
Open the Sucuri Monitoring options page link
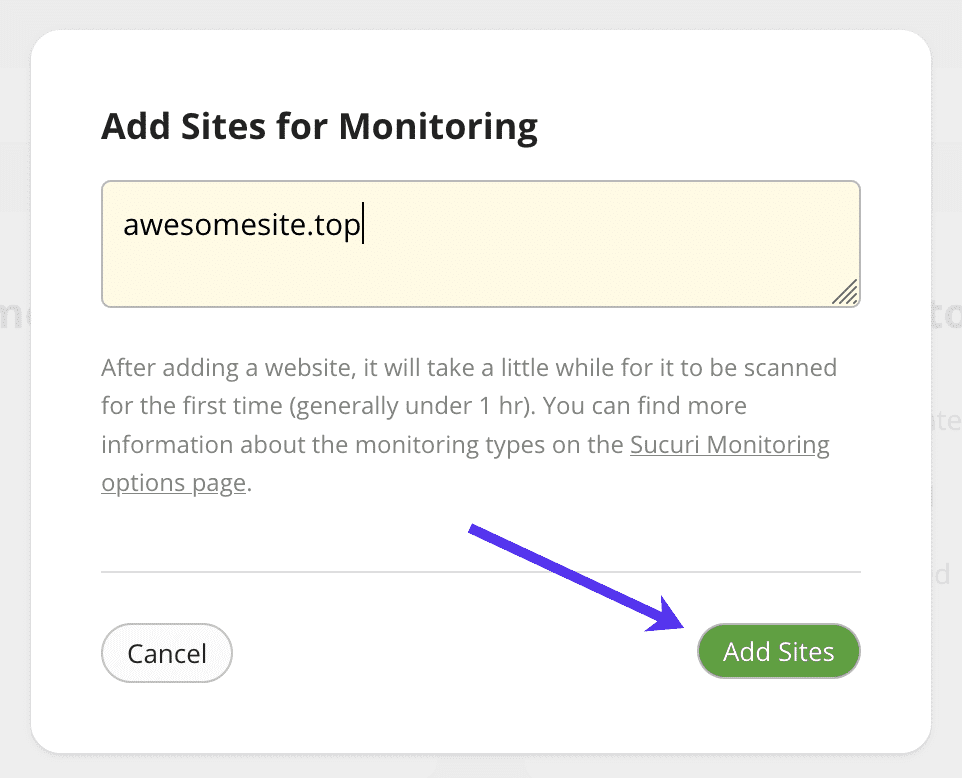[x=729, y=444]
